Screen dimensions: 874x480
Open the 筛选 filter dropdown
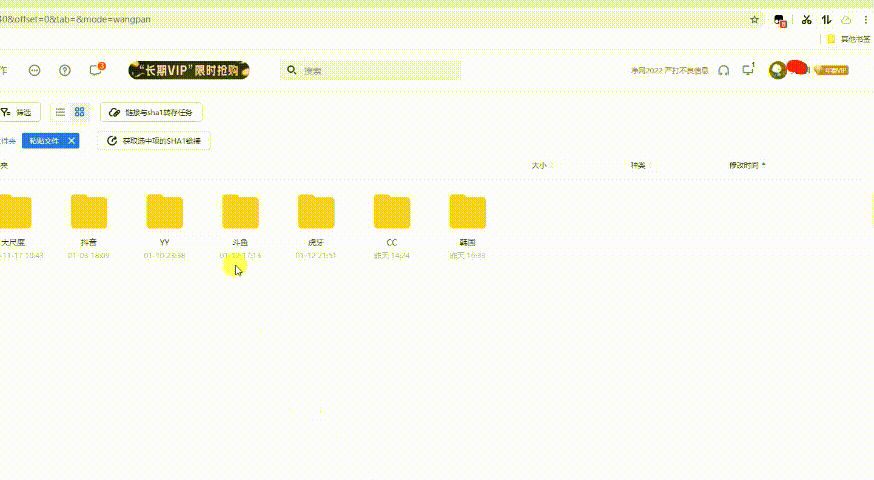tap(18, 113)
